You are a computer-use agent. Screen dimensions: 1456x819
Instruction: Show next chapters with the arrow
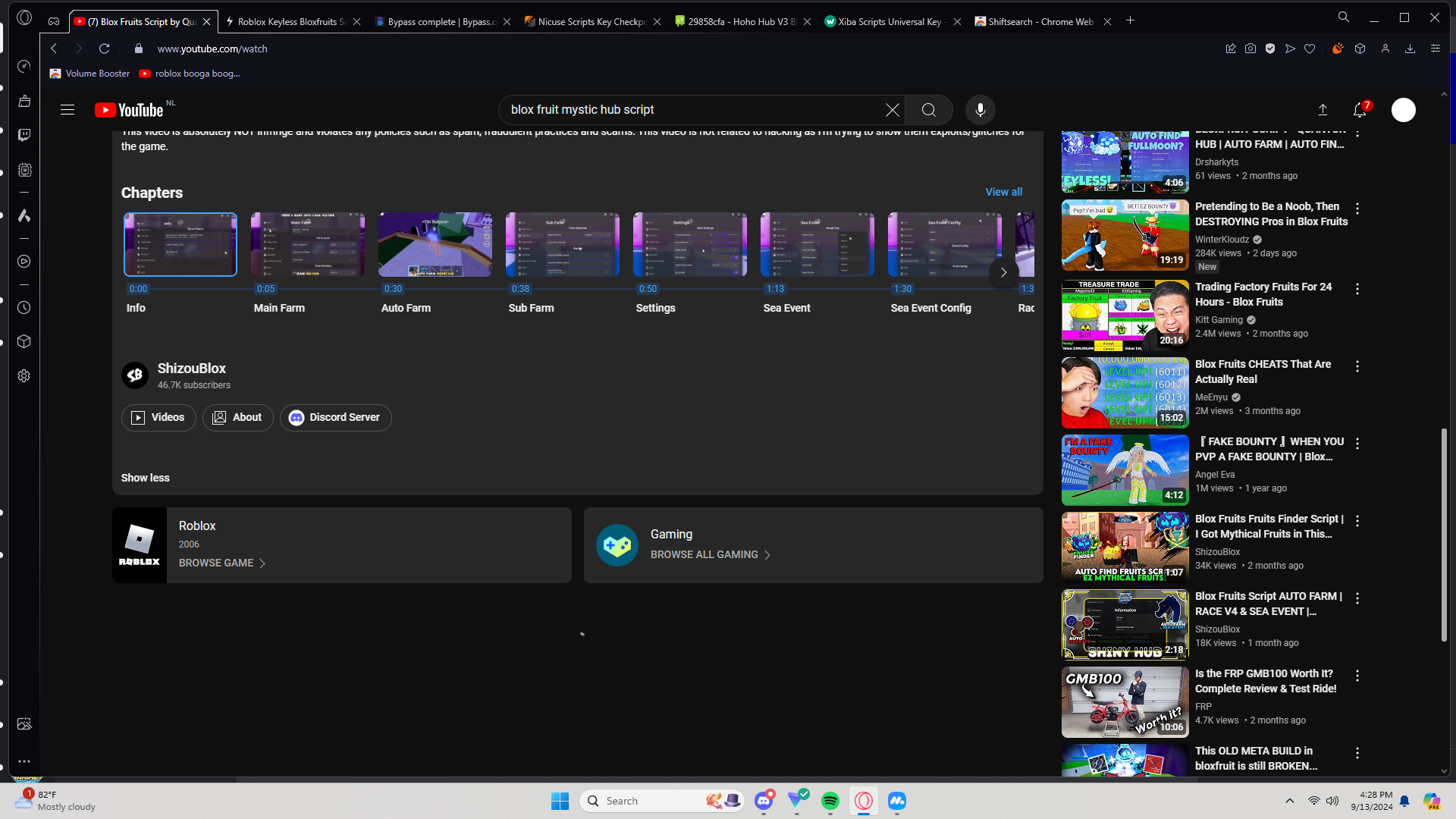click(1003, 272)
